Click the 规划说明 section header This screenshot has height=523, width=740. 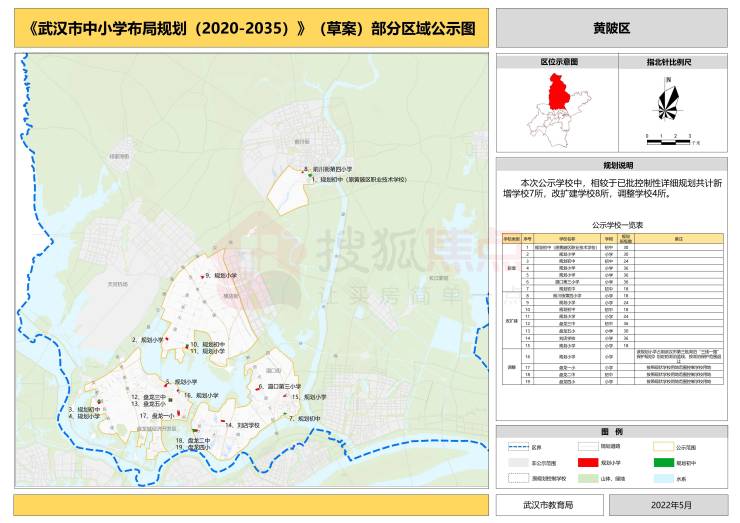pyautogui.click(x=611, y=164)
